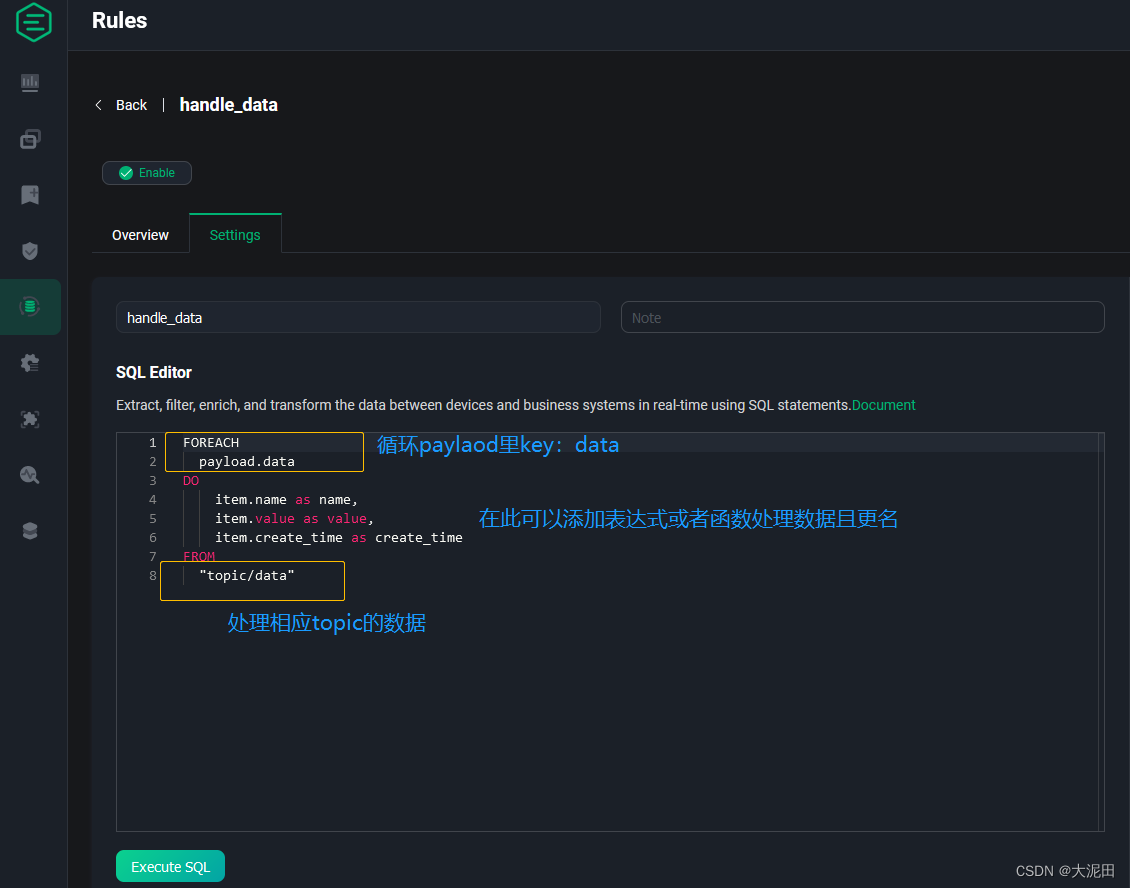This screenshot has height=888, width=1130.
Task: Click the FROM keyword on line 7
Action: click(x=199, y=556)
